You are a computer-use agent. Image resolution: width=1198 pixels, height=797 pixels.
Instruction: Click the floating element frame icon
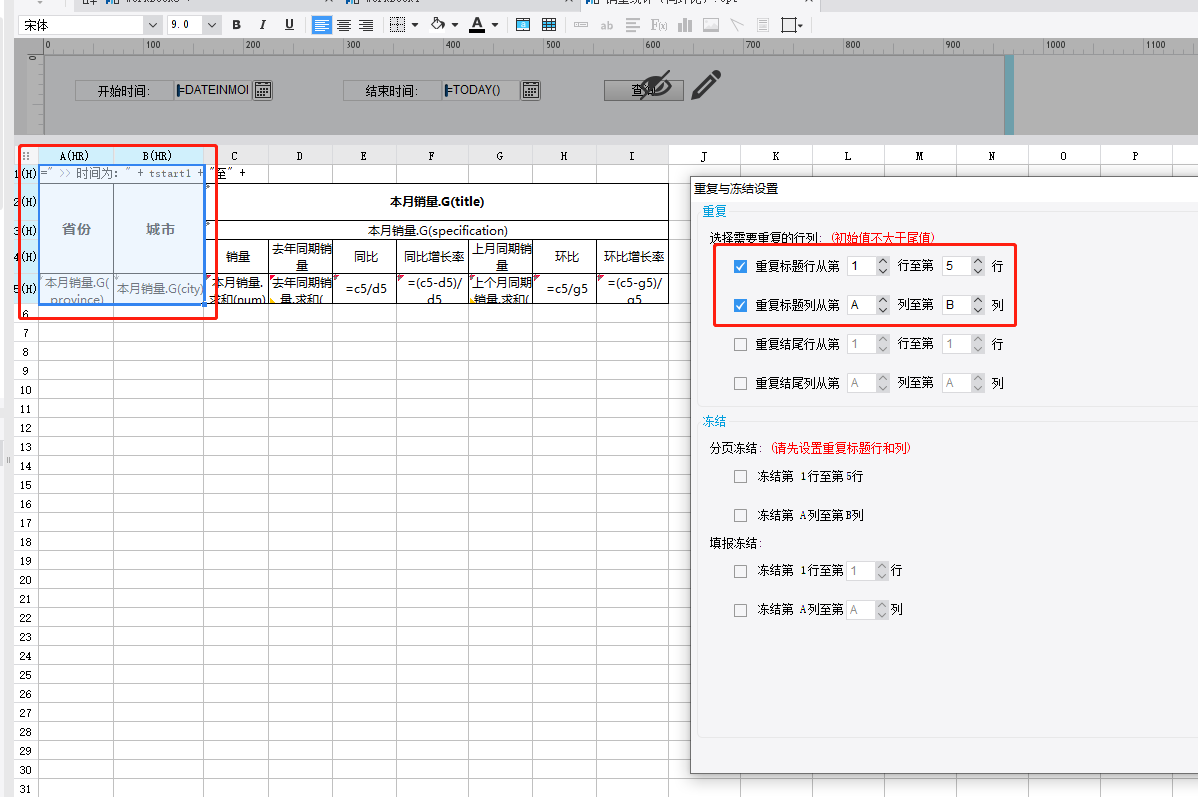[x=788, y=25]
